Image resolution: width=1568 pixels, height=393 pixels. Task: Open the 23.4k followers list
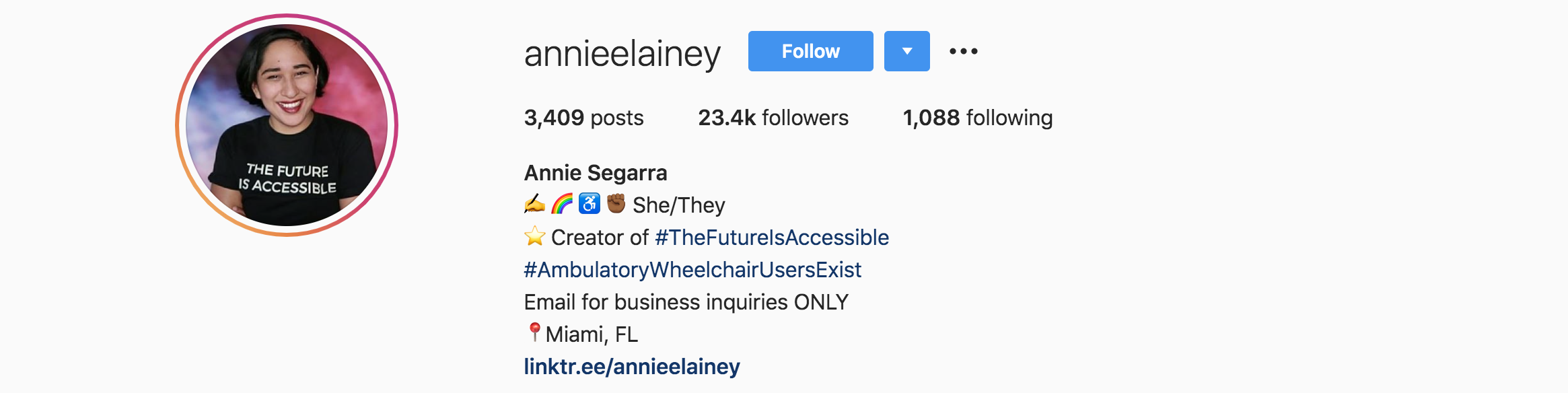pyautogui.click(x=773, y=118)
